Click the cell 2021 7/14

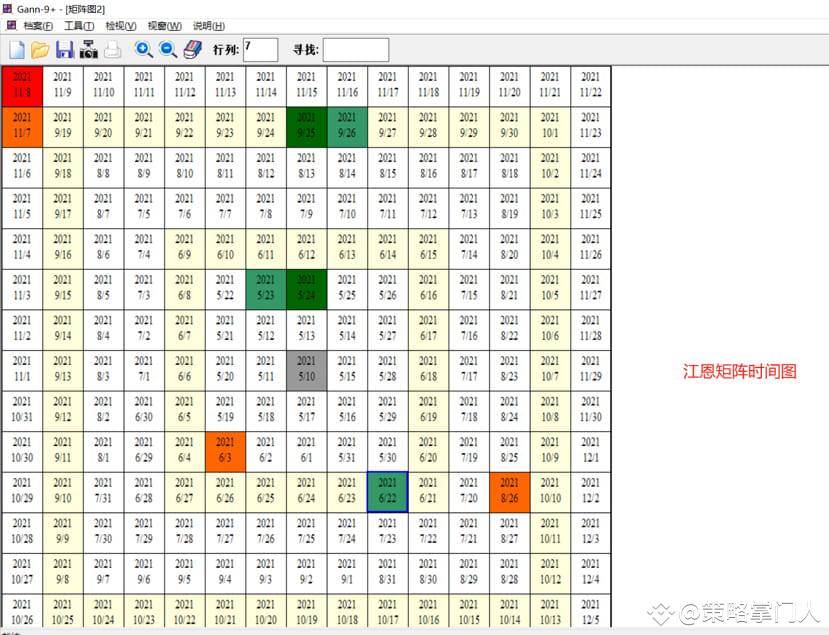coord(469,249)
